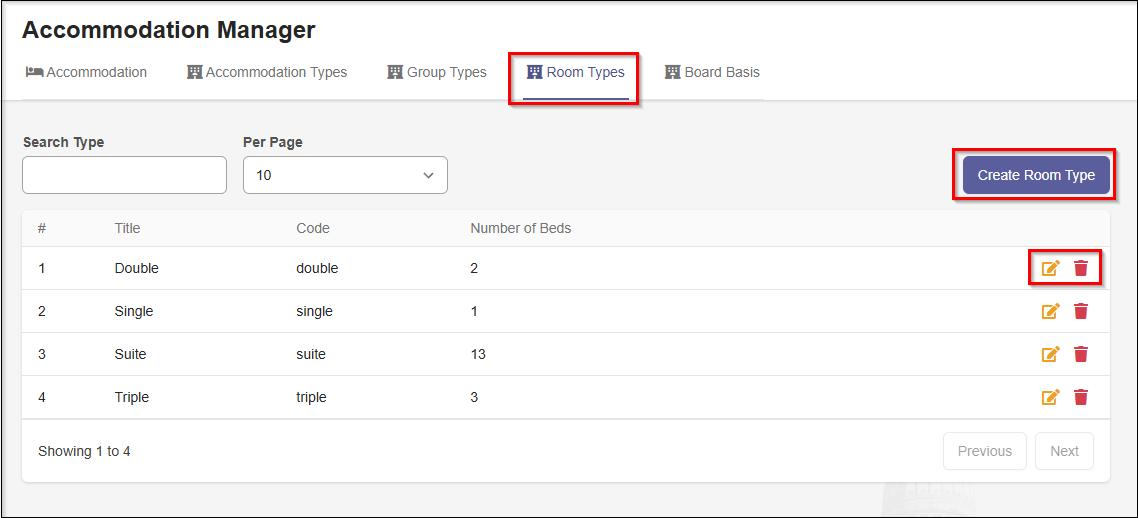Edit the Double room type
This screenshot has height=518, width=1138.
tap(1050, 268)
